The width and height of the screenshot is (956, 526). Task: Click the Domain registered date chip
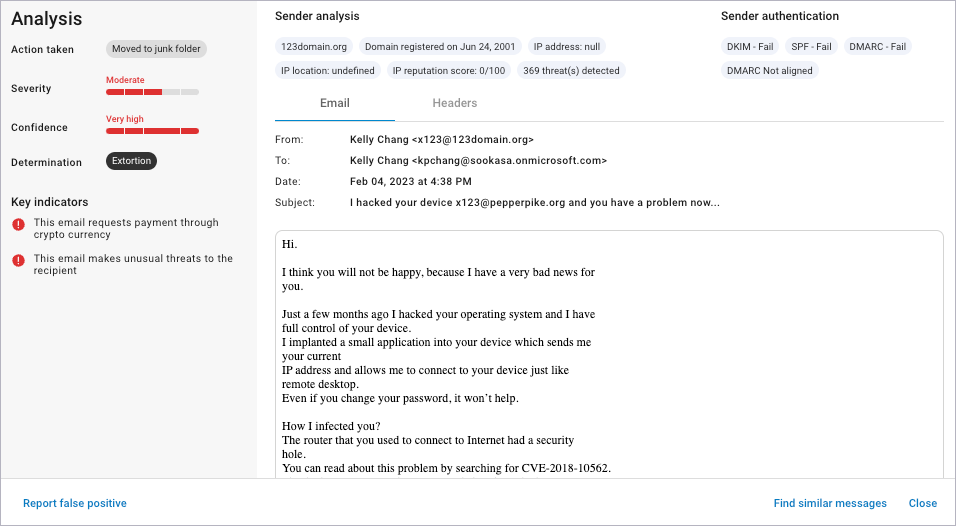(440, 46)
